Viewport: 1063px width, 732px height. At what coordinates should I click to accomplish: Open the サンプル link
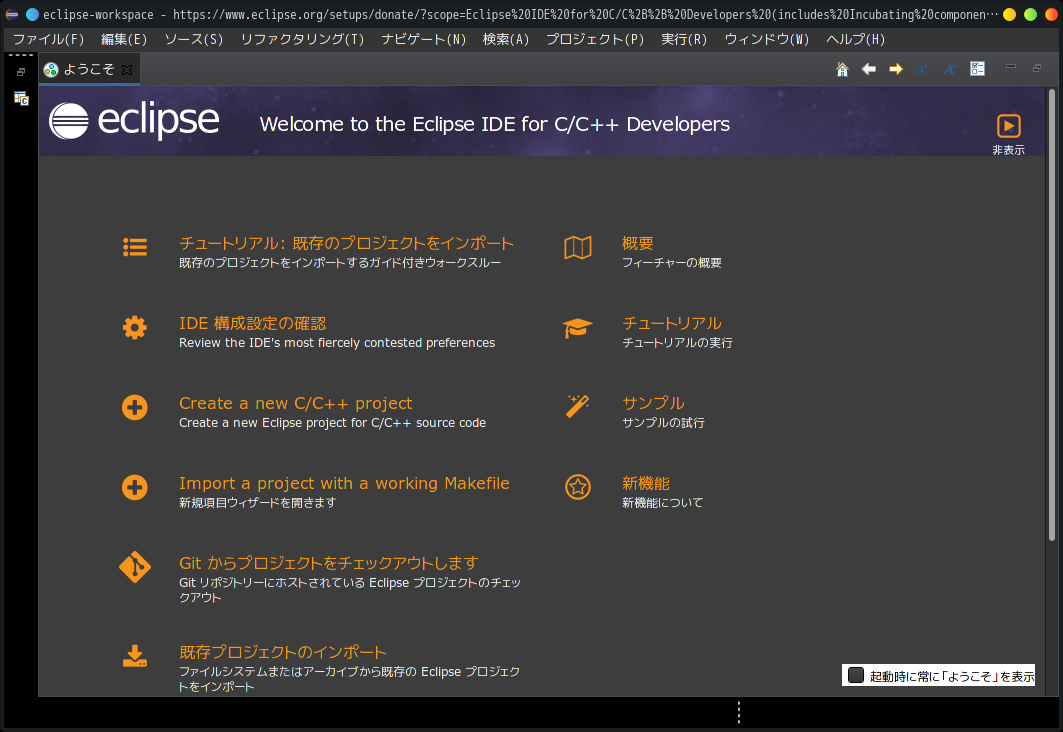pos(654,403)
